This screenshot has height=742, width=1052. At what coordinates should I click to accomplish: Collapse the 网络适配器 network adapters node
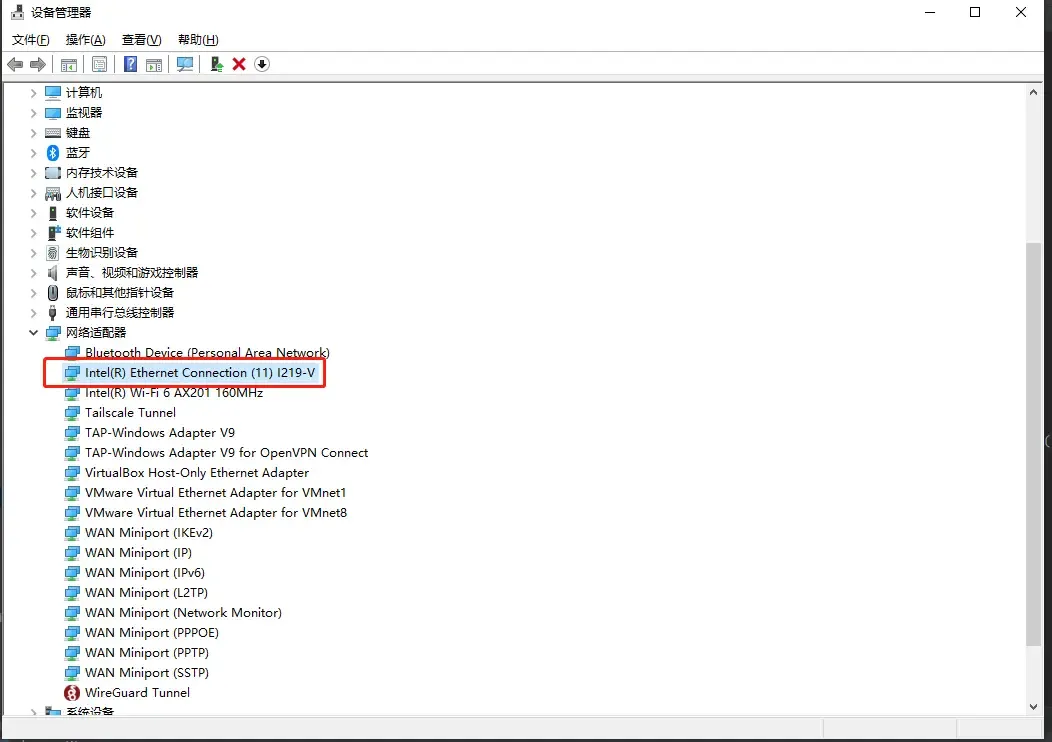click(x=34, y=333)
